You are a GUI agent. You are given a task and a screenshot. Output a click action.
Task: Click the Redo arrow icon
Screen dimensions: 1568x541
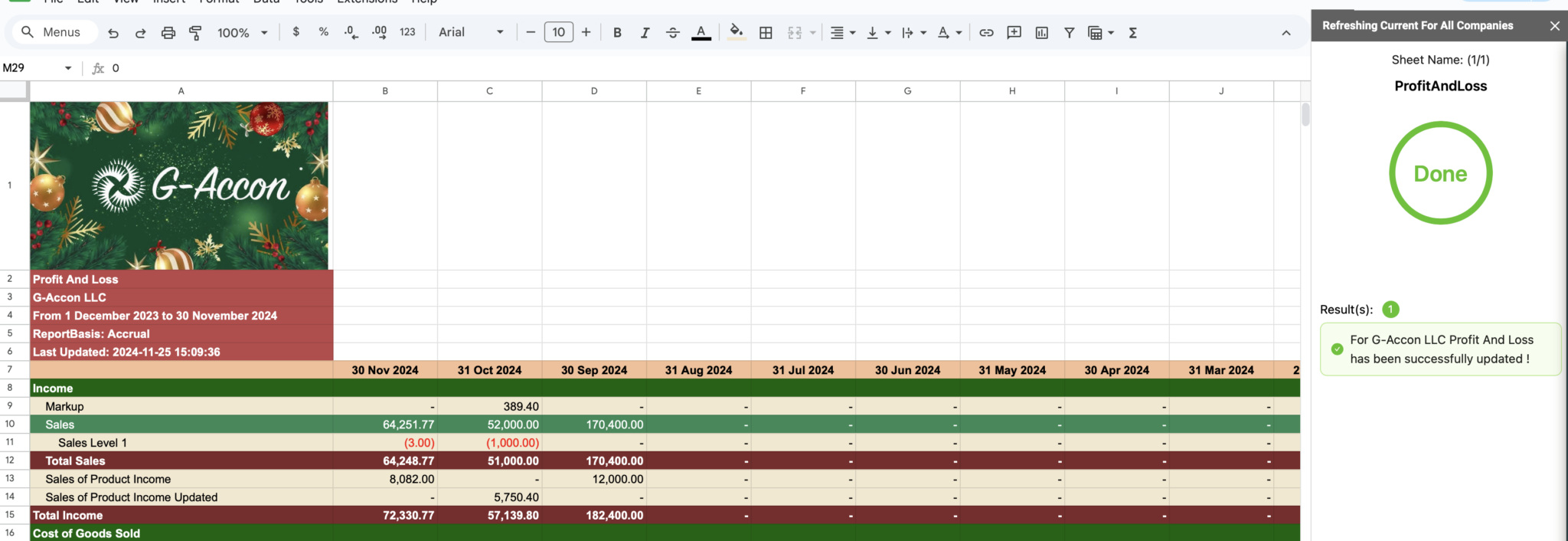(141, 33)
